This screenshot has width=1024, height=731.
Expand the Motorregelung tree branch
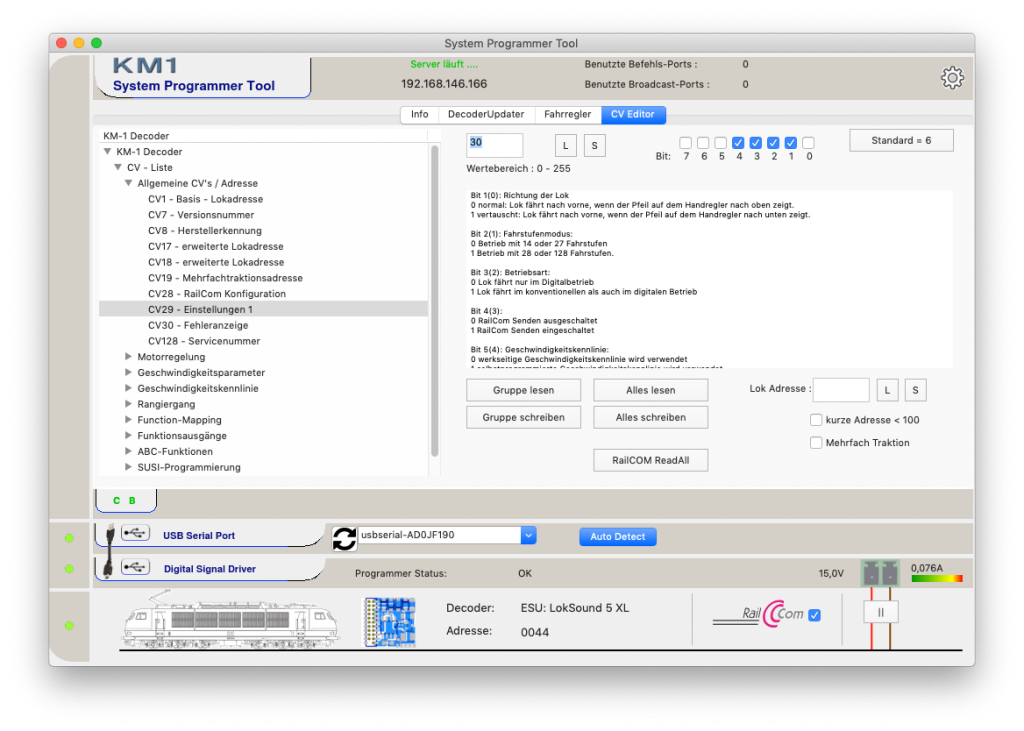tap(128, 356)
